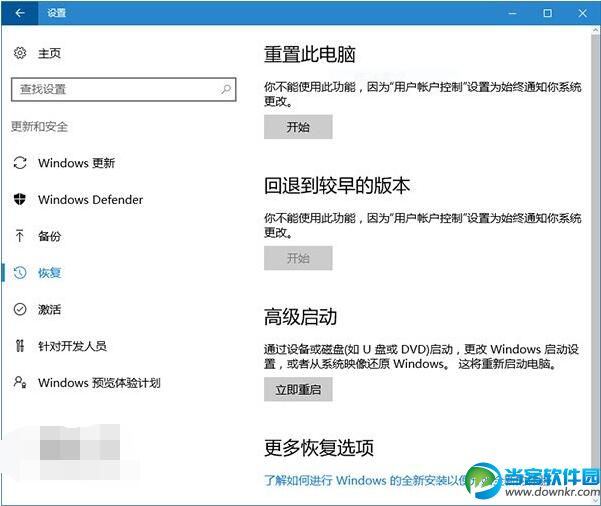Screen dimensions: 601x506
Task: Open the 主页 settings home
Action: pyautogui.click(x=49, y=53)
